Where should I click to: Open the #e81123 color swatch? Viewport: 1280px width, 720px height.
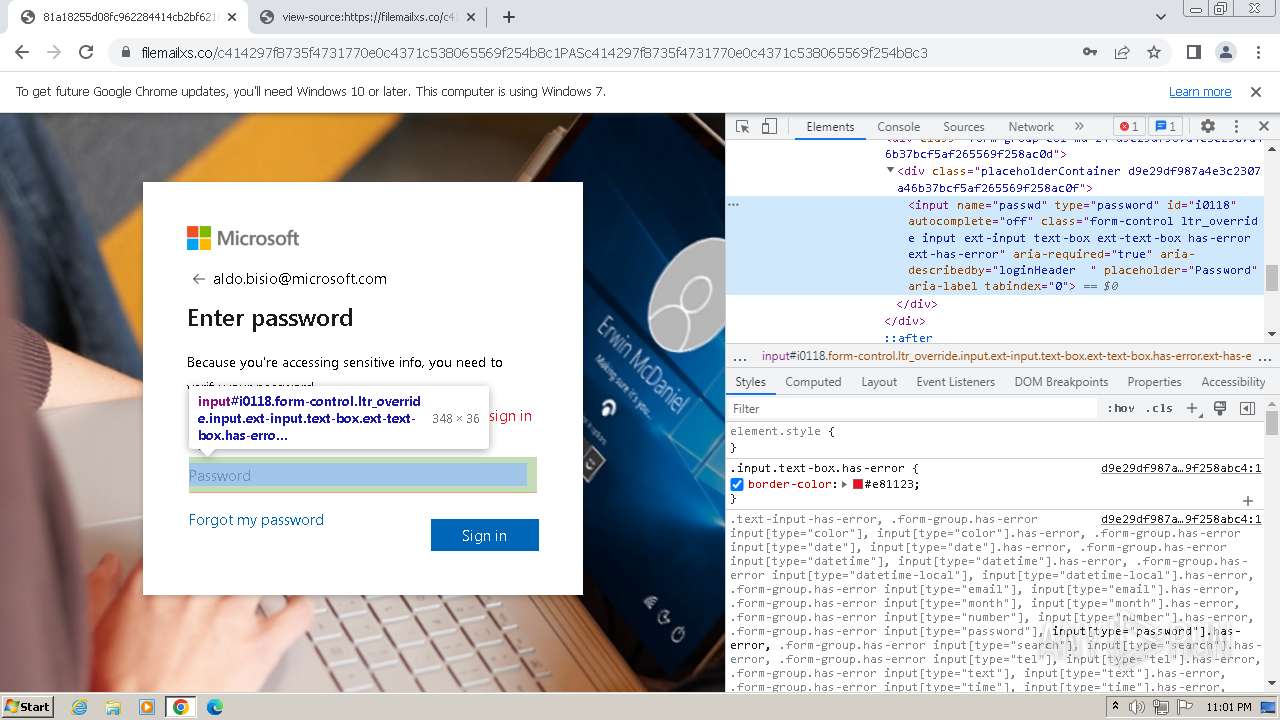point(858,484)
